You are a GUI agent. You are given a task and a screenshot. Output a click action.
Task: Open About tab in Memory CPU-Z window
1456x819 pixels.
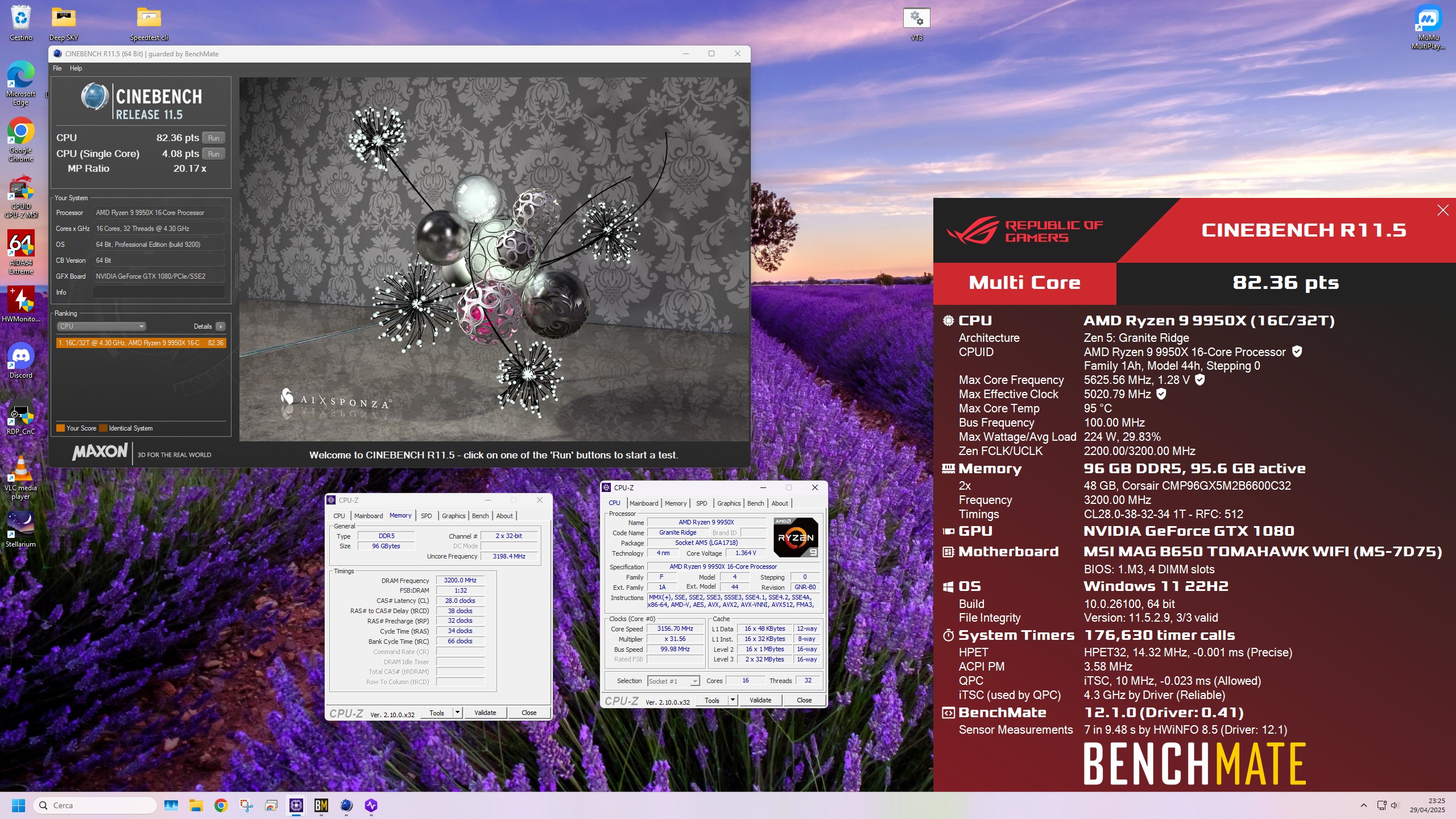click(504, 516)
